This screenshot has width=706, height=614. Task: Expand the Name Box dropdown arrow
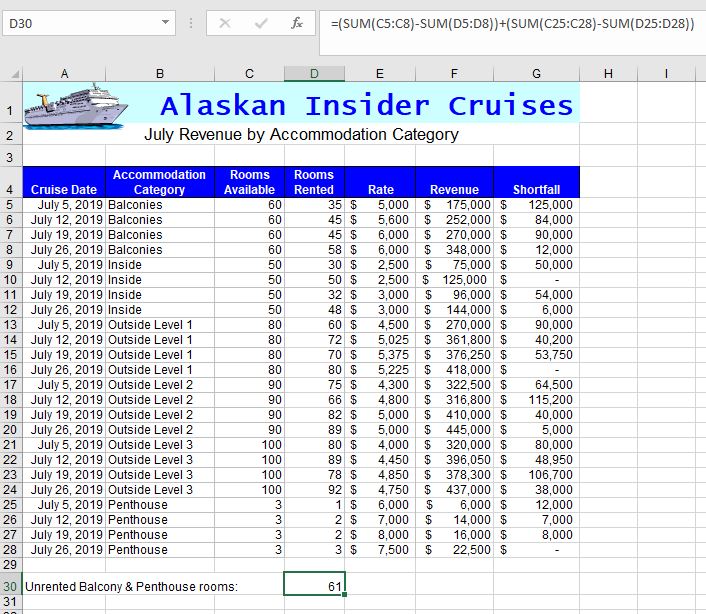[x=165, y=23]
